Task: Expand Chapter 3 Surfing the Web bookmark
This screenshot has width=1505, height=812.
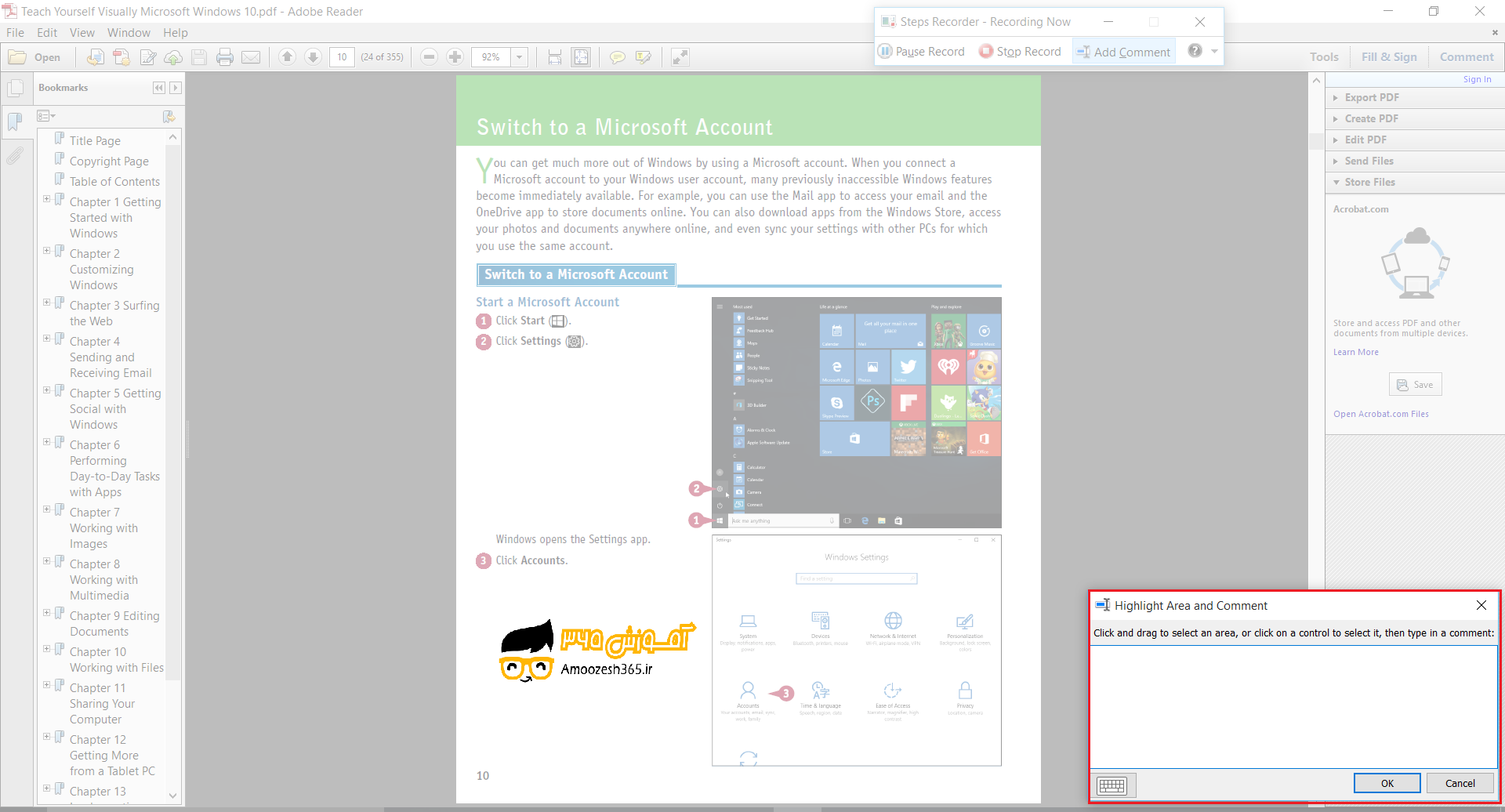Action: click(x=46, y=303)
